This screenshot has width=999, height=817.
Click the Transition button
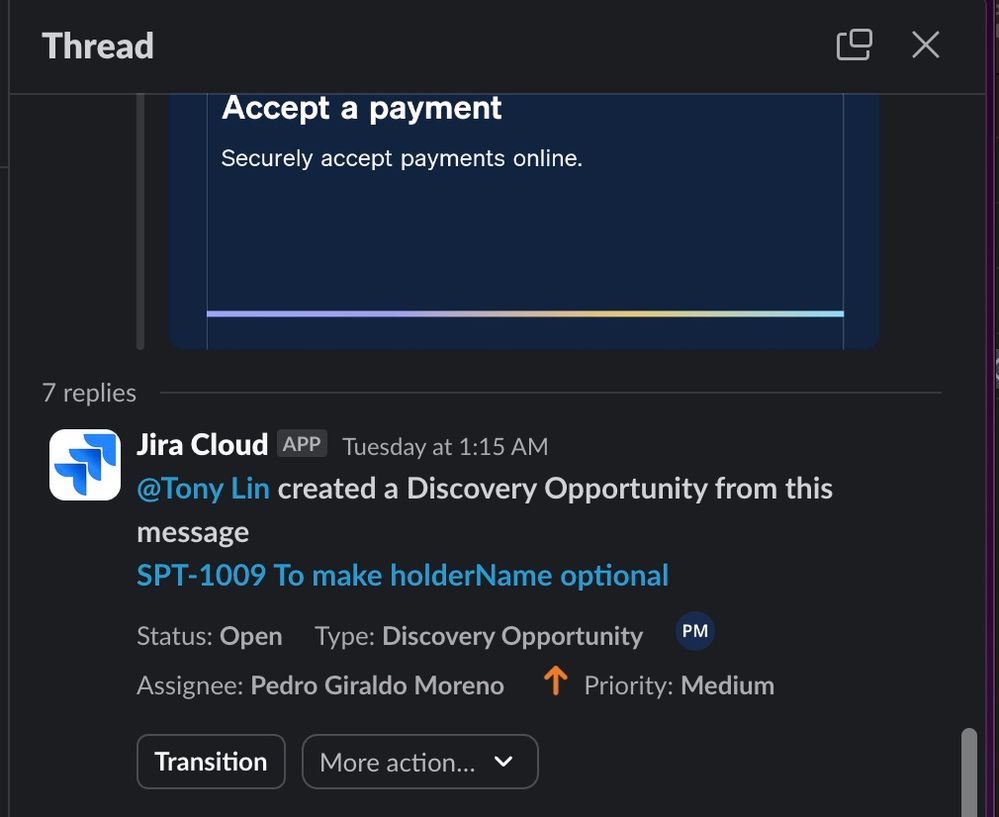coord(211,762)
